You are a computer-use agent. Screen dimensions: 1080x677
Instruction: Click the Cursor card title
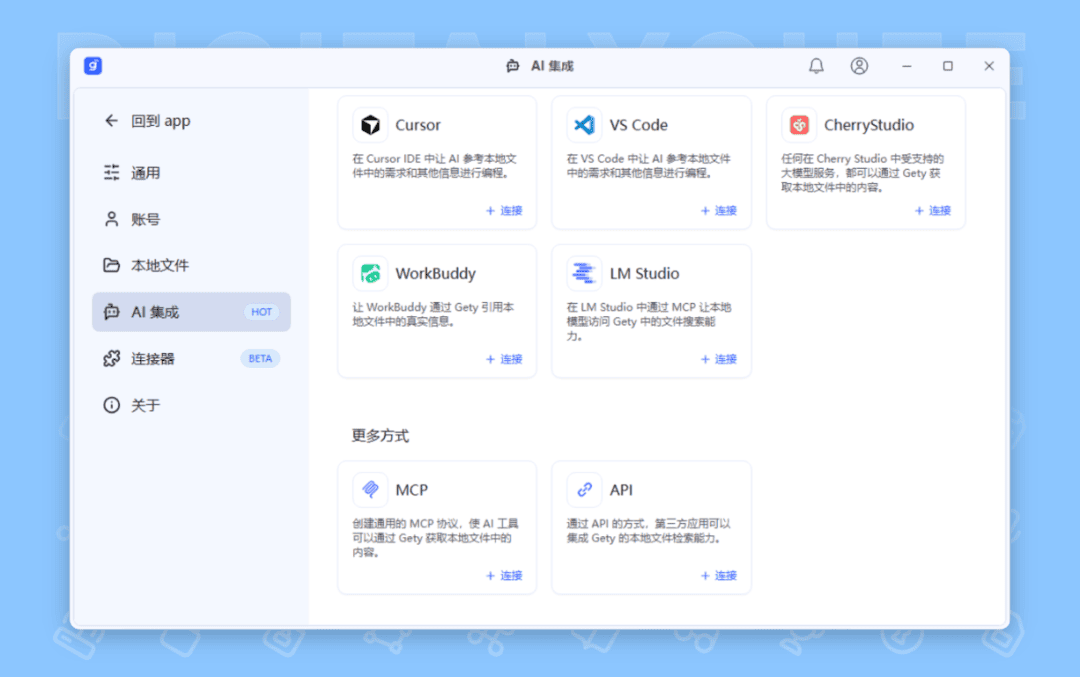[417, 125]
